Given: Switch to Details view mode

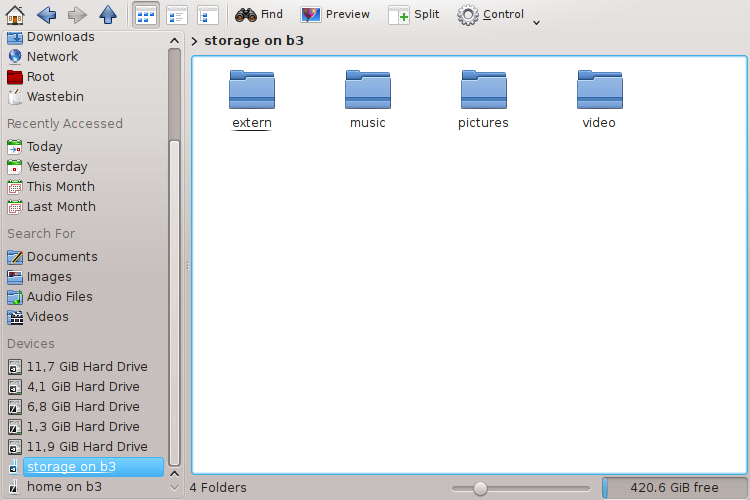Looking at the screenshot, I should [176, 15].
